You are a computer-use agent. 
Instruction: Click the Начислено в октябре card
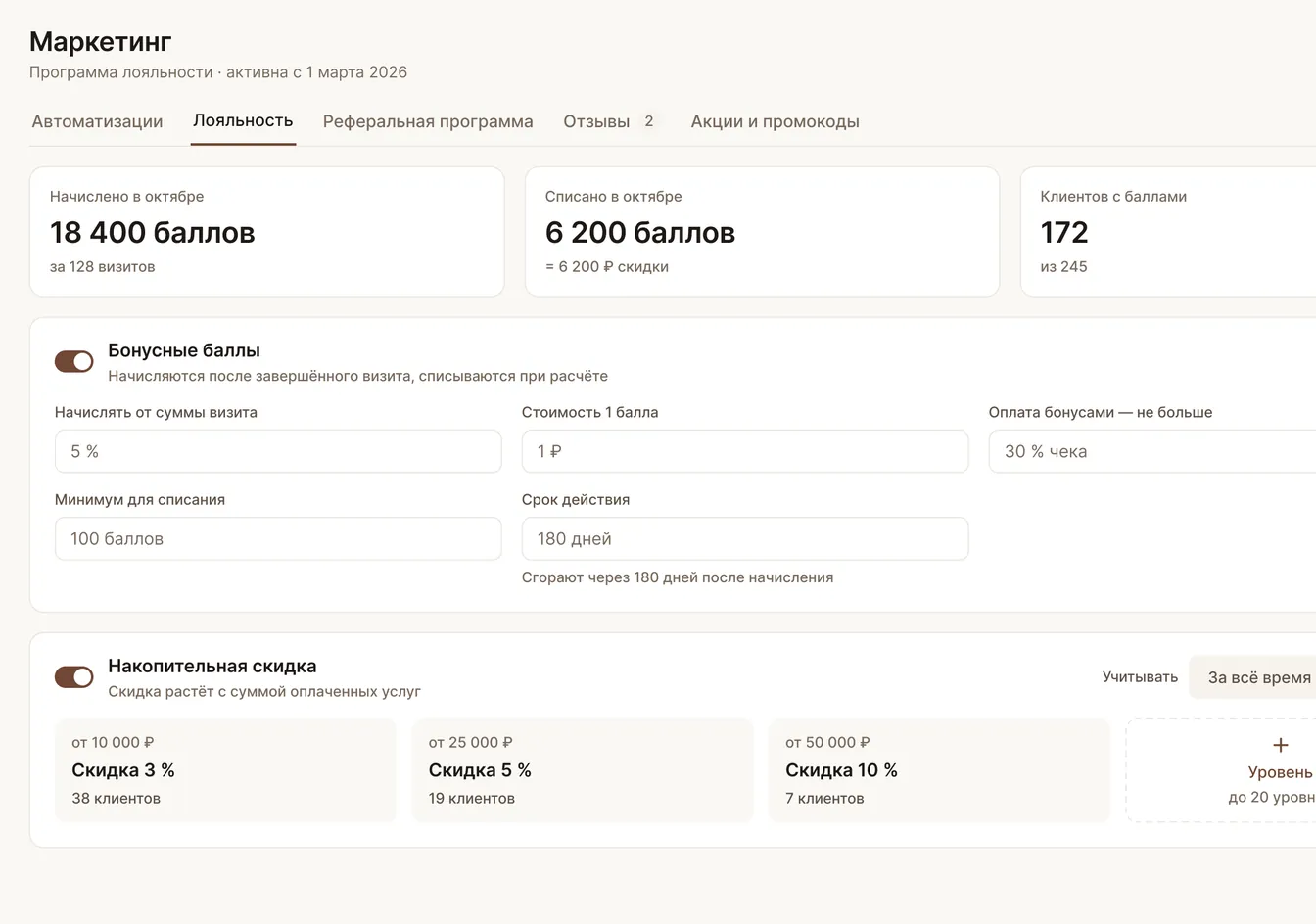(x=267, y=231)
